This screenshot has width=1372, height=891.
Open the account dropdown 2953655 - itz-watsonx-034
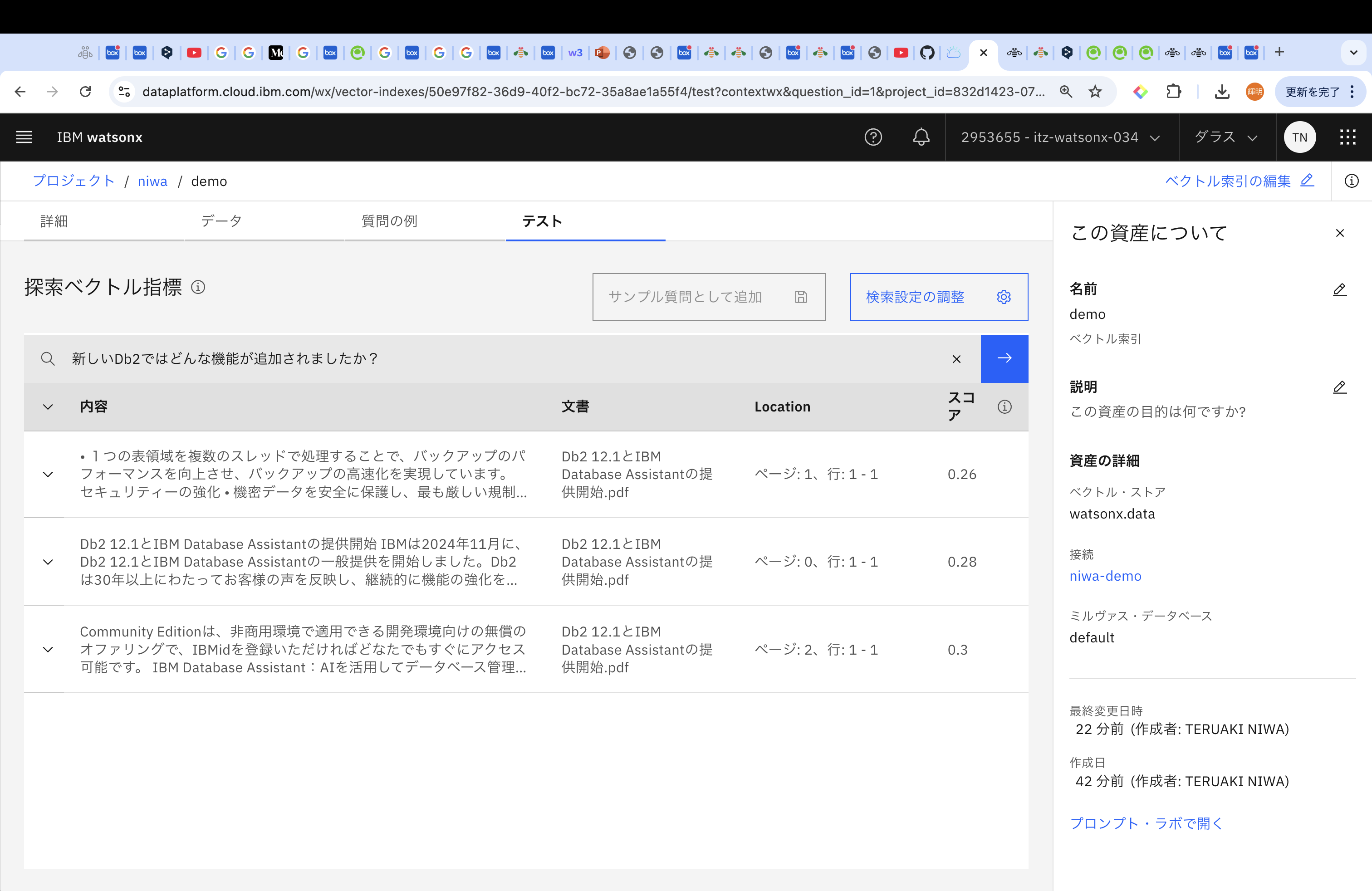point(1060,137)
